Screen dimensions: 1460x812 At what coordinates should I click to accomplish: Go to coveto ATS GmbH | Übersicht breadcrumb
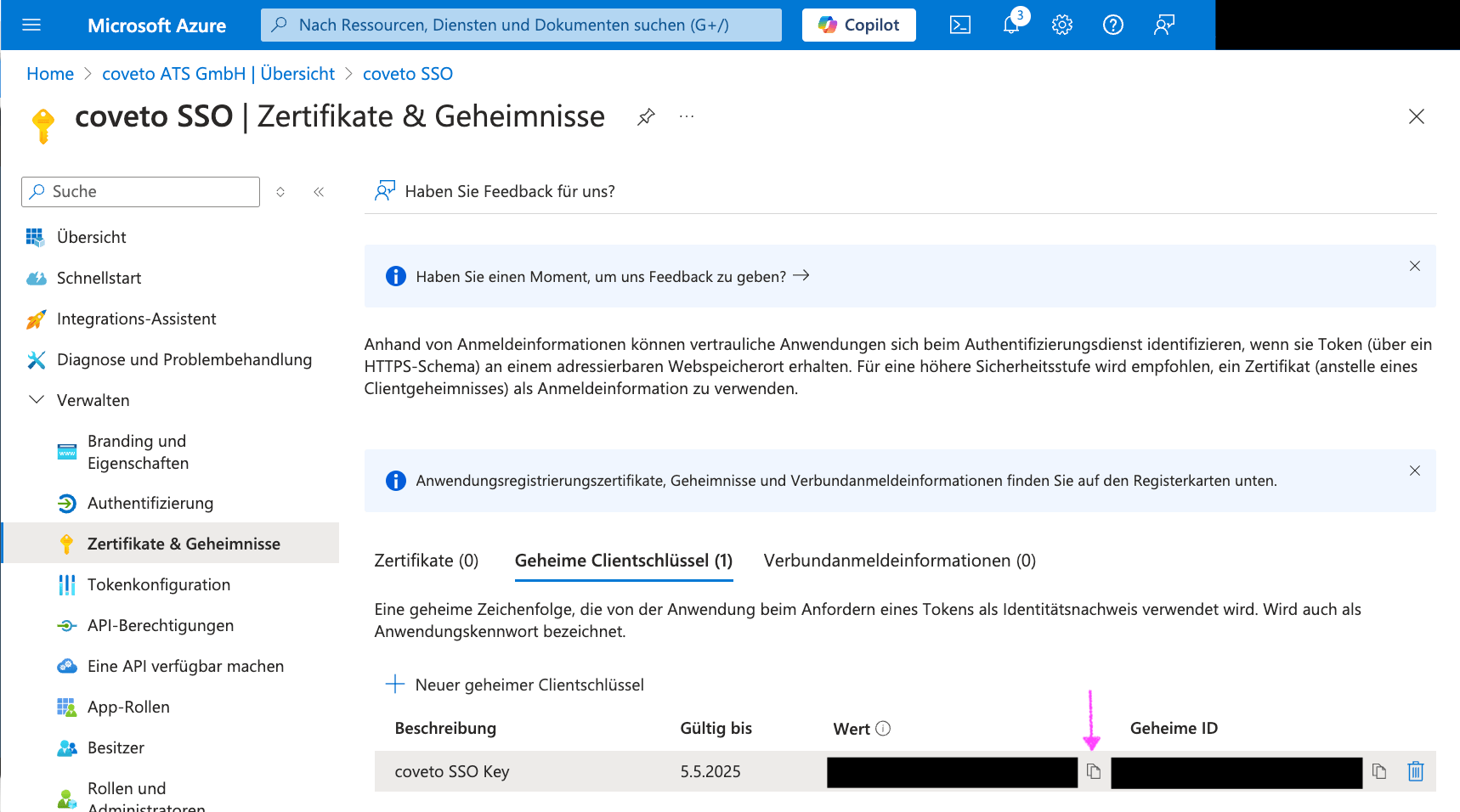218,74
